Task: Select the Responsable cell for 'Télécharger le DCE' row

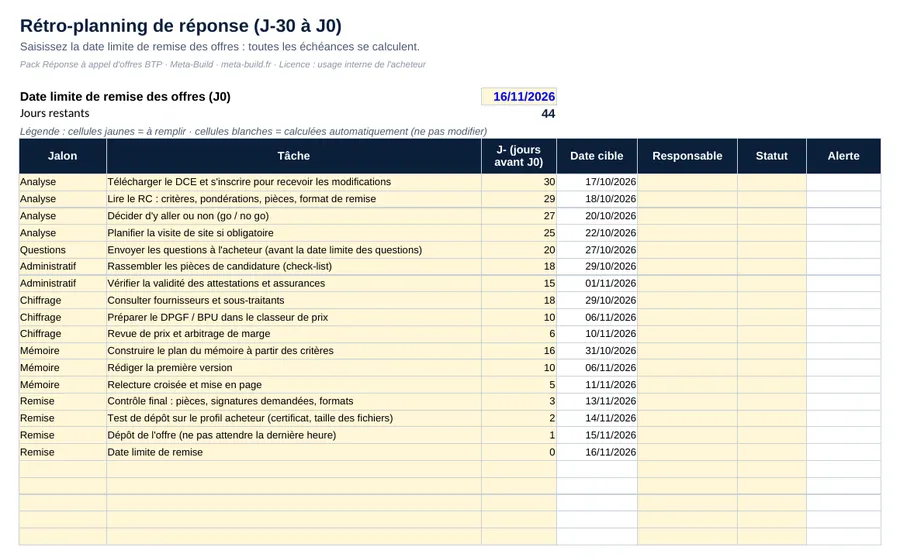Action: coord(687,182)
